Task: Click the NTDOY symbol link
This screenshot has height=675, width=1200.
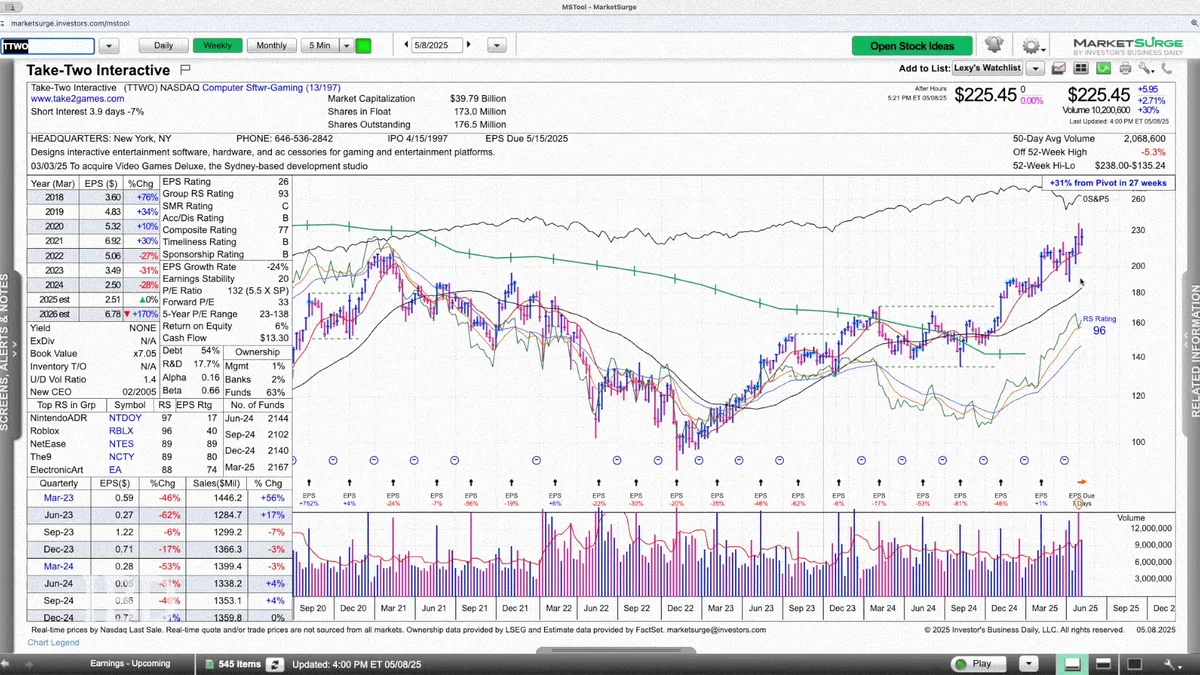Action: point(127,418)
